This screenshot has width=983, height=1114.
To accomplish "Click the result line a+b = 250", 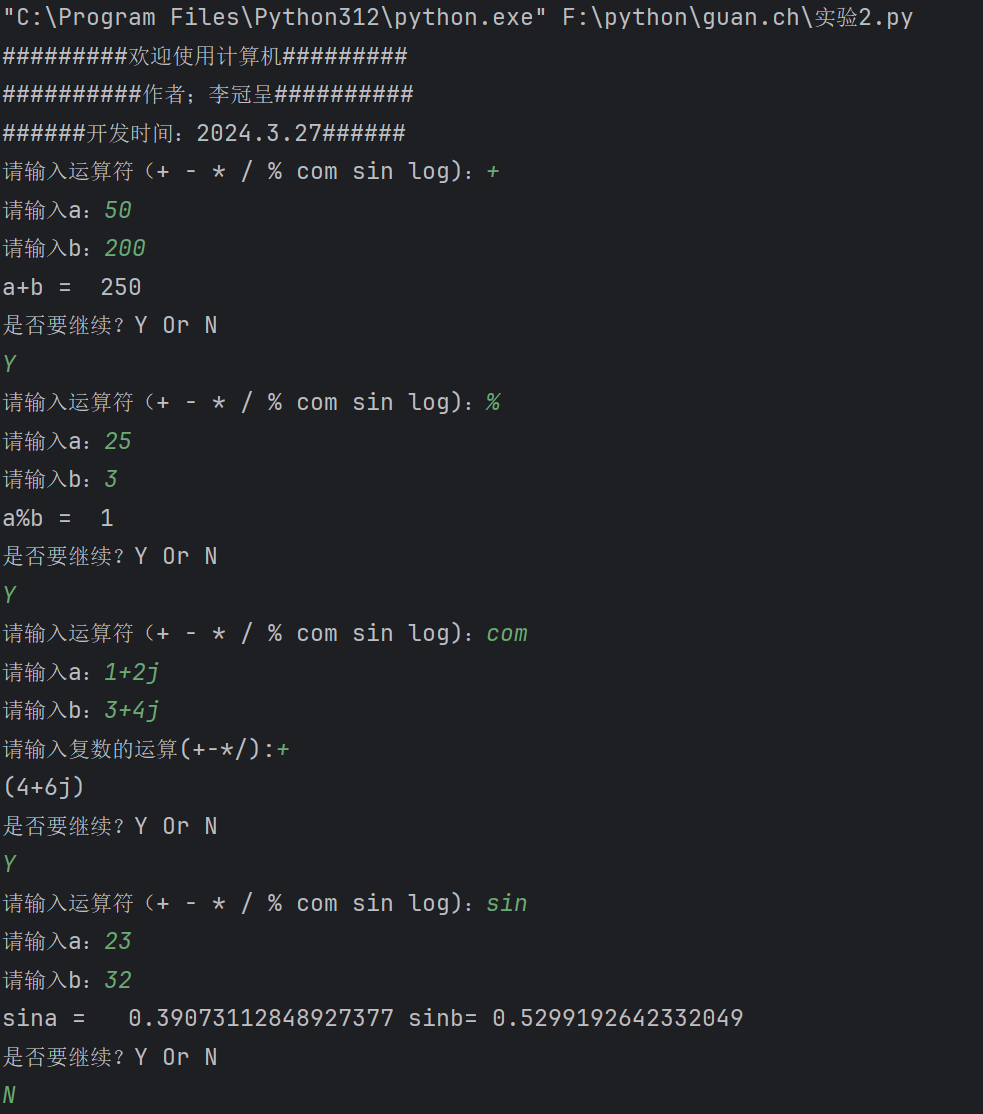I will [72, 287].
